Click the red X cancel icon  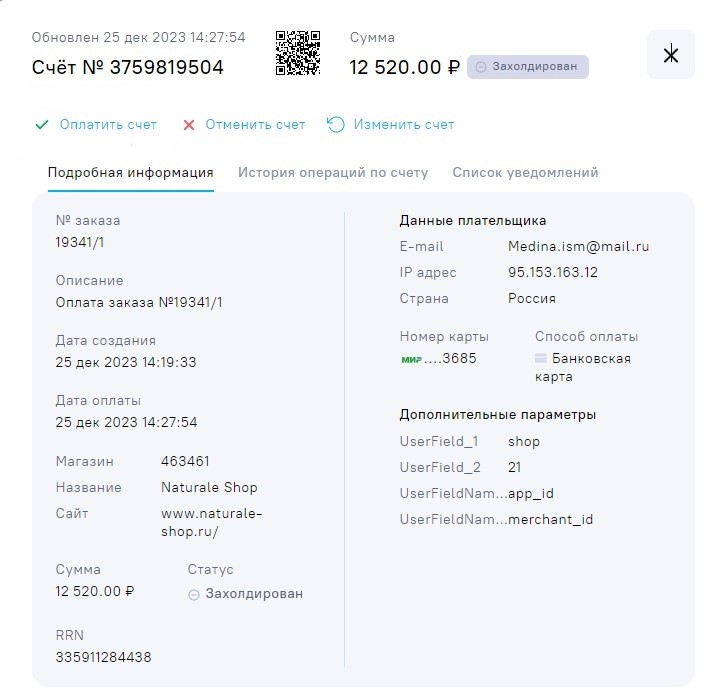pyautogui.click(x=189, y=125)
